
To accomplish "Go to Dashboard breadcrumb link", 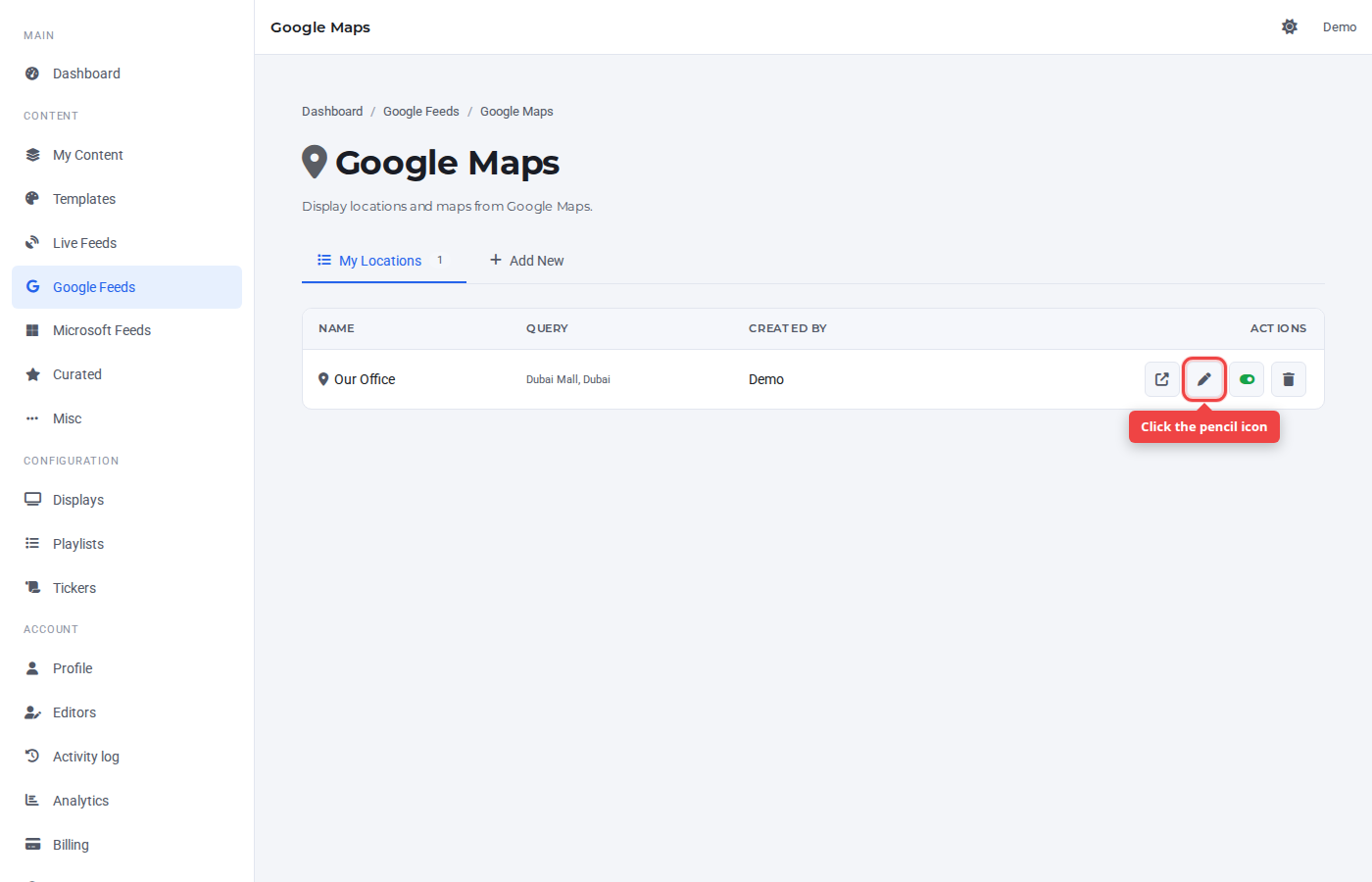I will coord(332,112).
